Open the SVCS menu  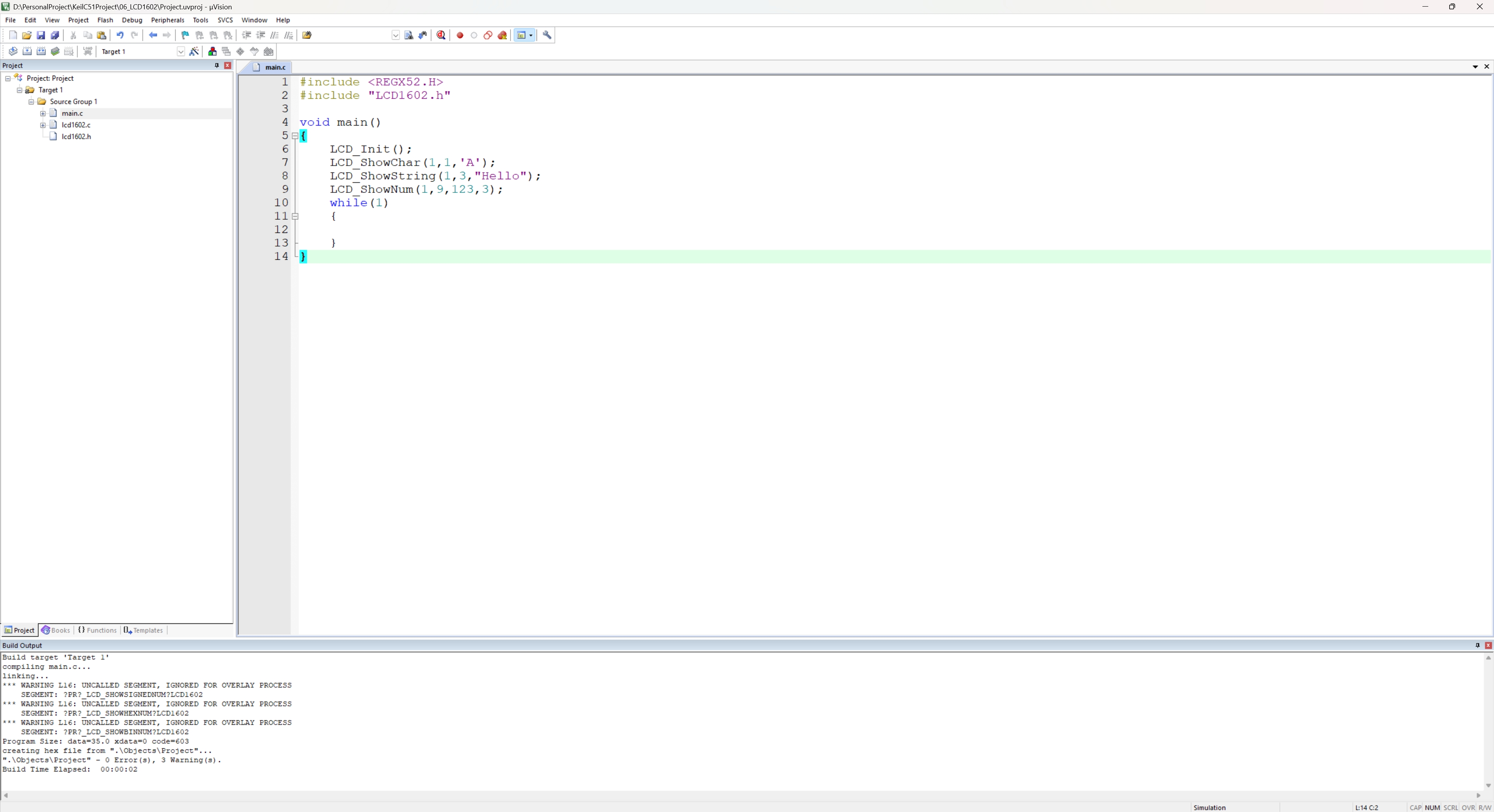click(225, 20)
